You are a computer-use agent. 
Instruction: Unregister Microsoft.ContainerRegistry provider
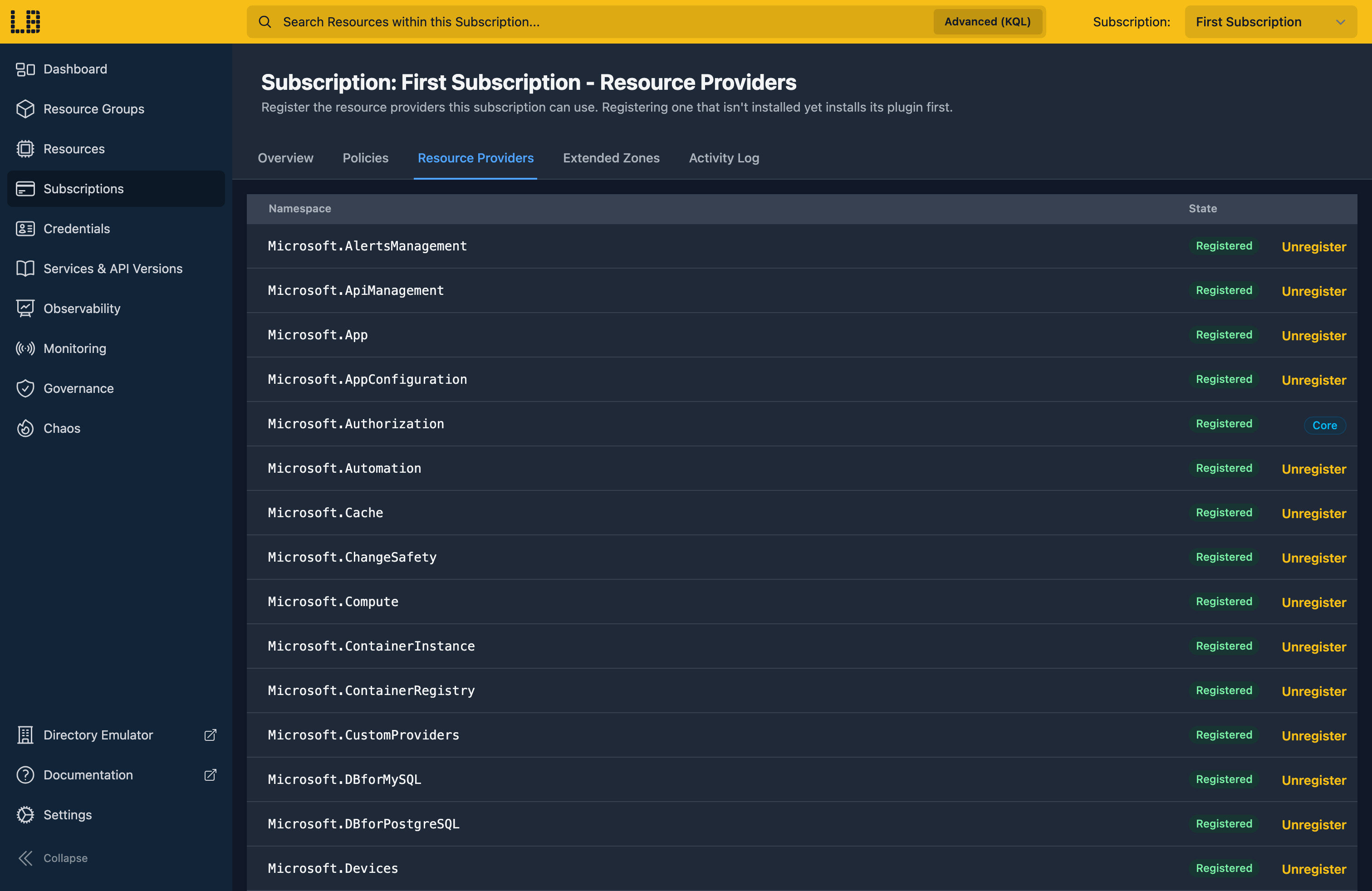1314,691
